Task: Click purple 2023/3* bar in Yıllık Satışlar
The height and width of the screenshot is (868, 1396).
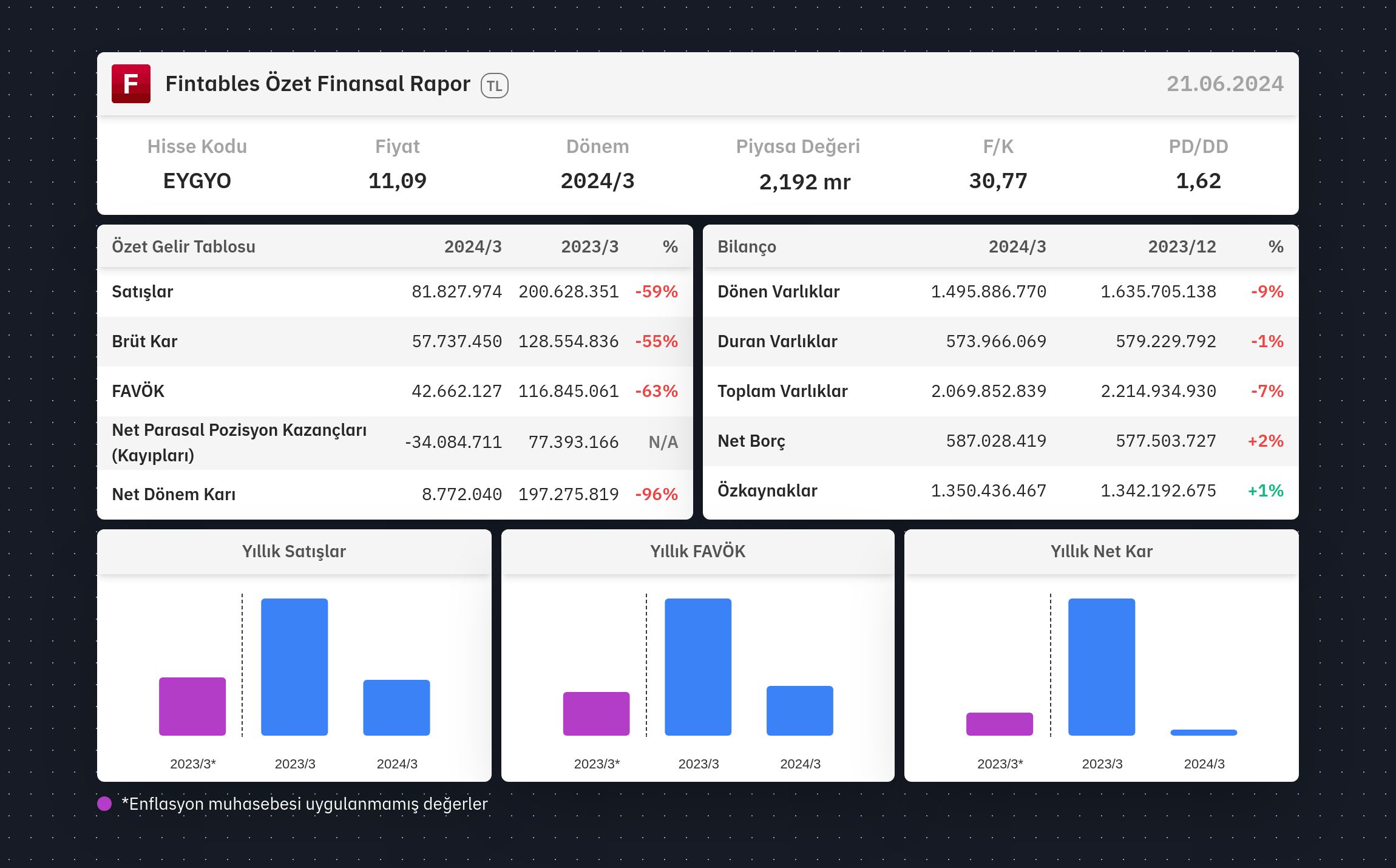Action: (x=192, y=707)
